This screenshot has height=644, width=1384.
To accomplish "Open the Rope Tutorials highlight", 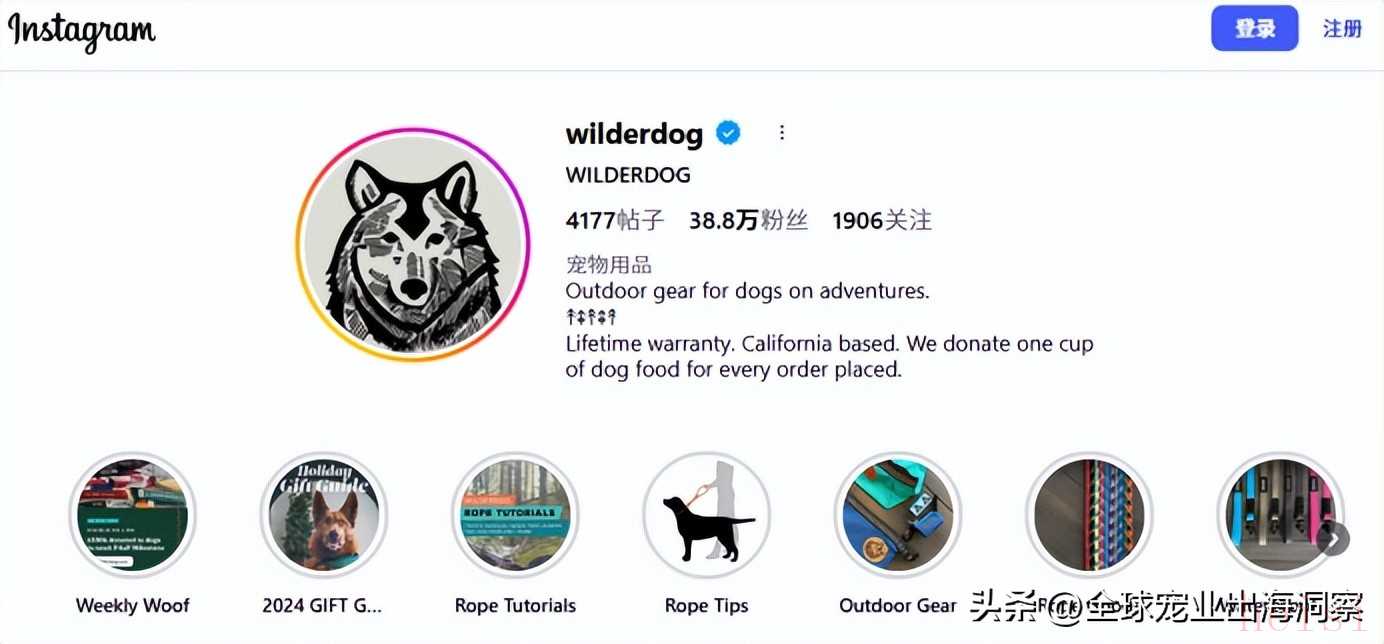I will click(x=515, y=516).
